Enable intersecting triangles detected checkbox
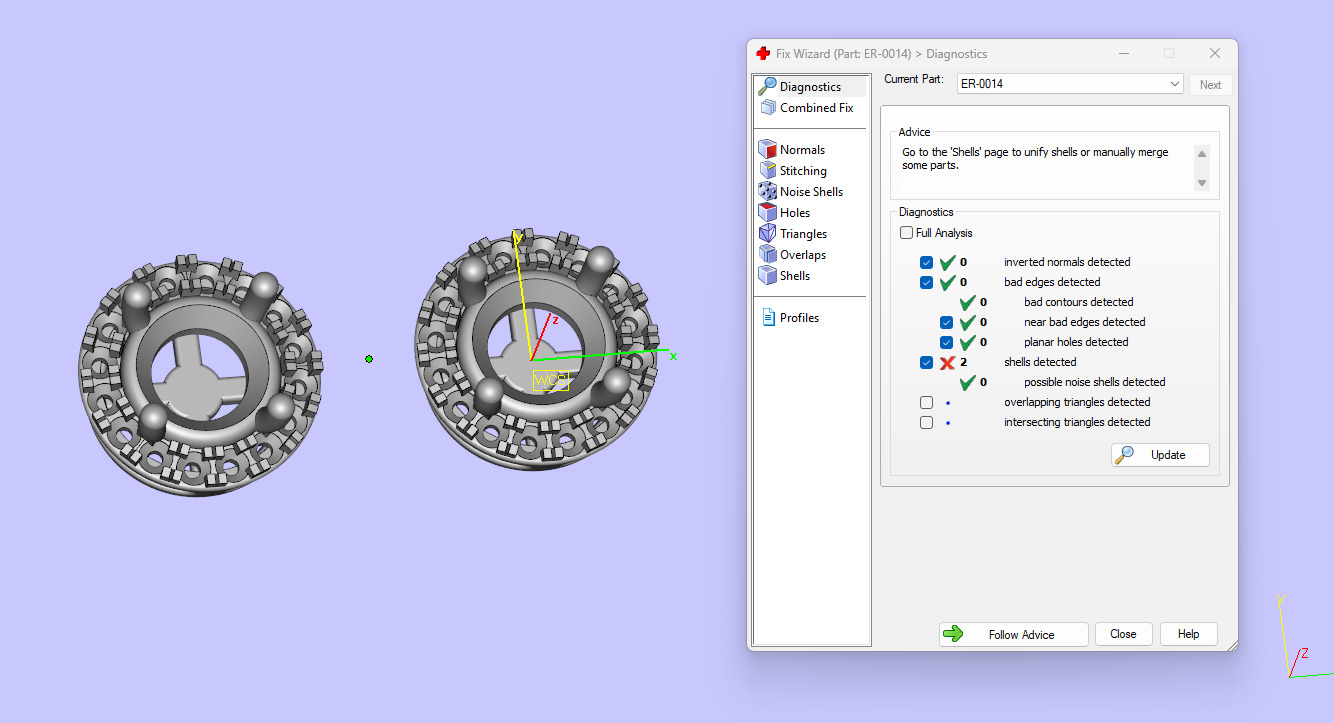The width and height of the screenshot is (1334, 723). pos(926,422)
